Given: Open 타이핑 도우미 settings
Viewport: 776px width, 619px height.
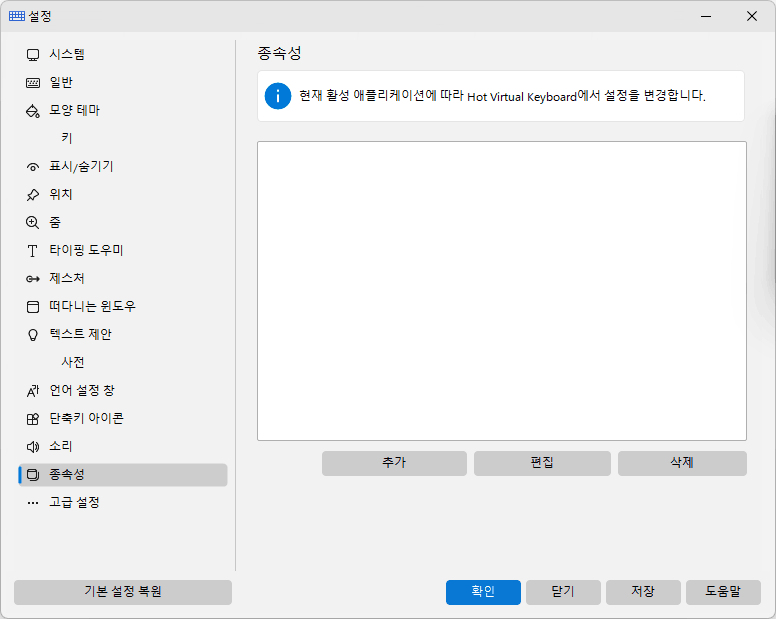Looking at the screenshot, I should [123, 250].
